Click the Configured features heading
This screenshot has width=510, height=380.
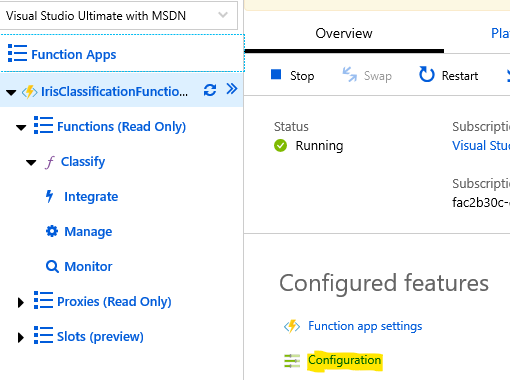384,283
